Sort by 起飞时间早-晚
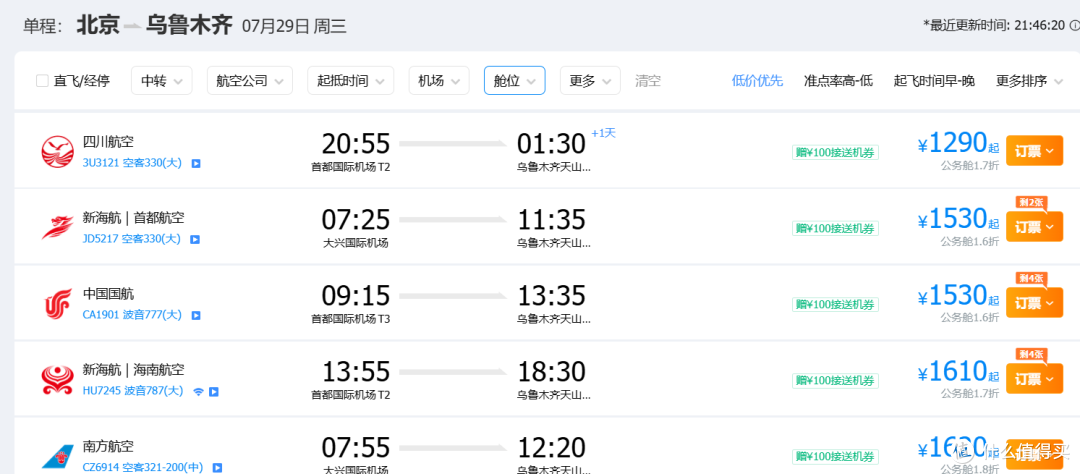Screen dimensions: 1080x474 click(x=934, y=81)
